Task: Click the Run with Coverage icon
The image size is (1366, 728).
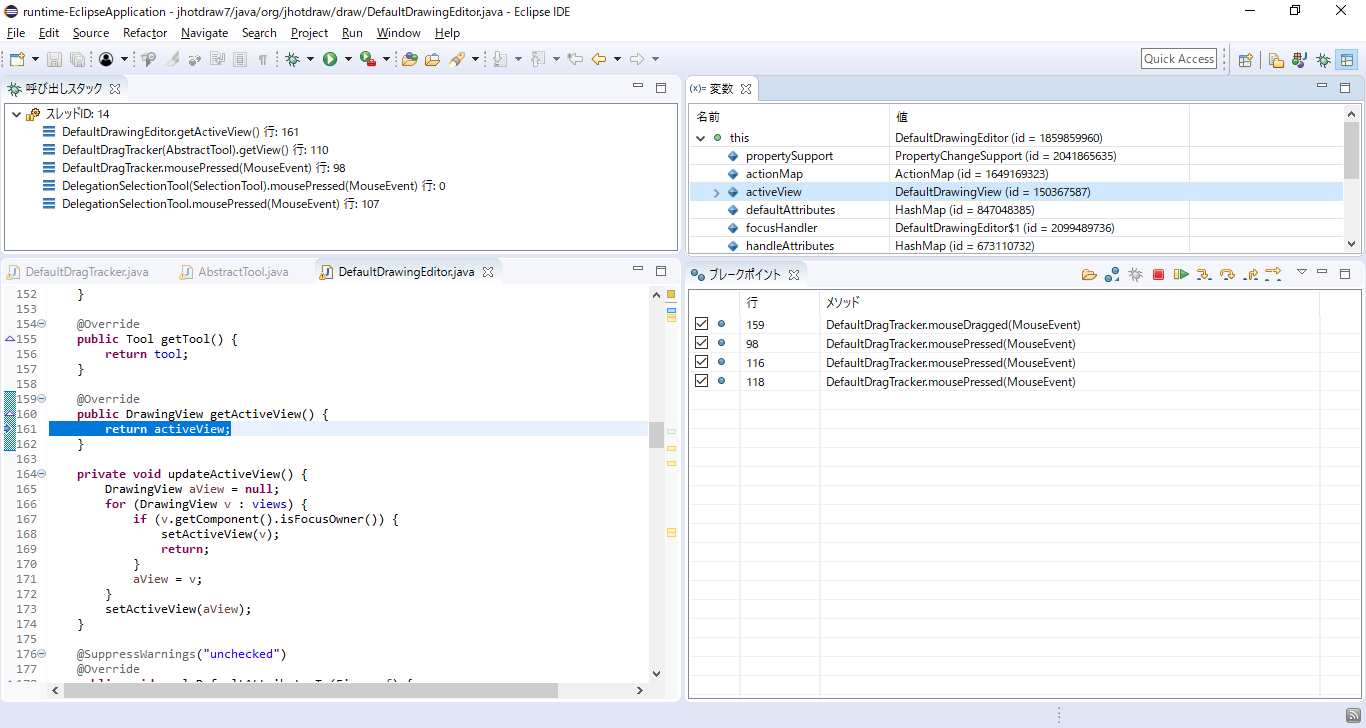Action: [368, 59]
